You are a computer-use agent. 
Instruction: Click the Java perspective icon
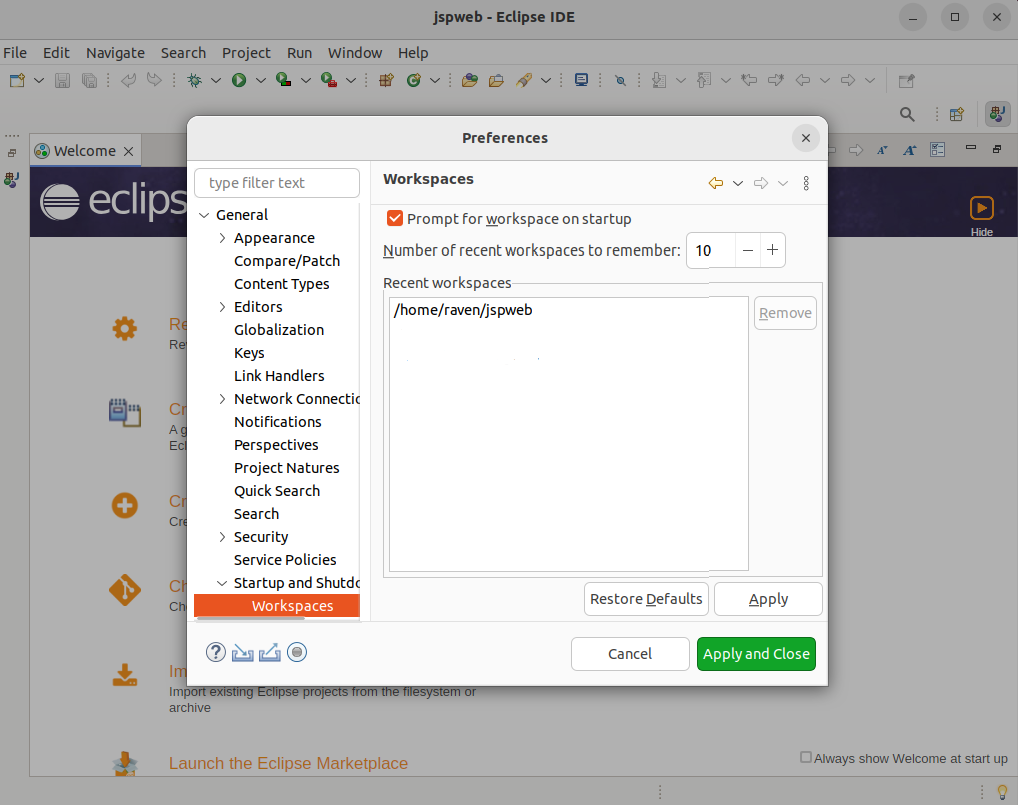[x=997, y=114]
